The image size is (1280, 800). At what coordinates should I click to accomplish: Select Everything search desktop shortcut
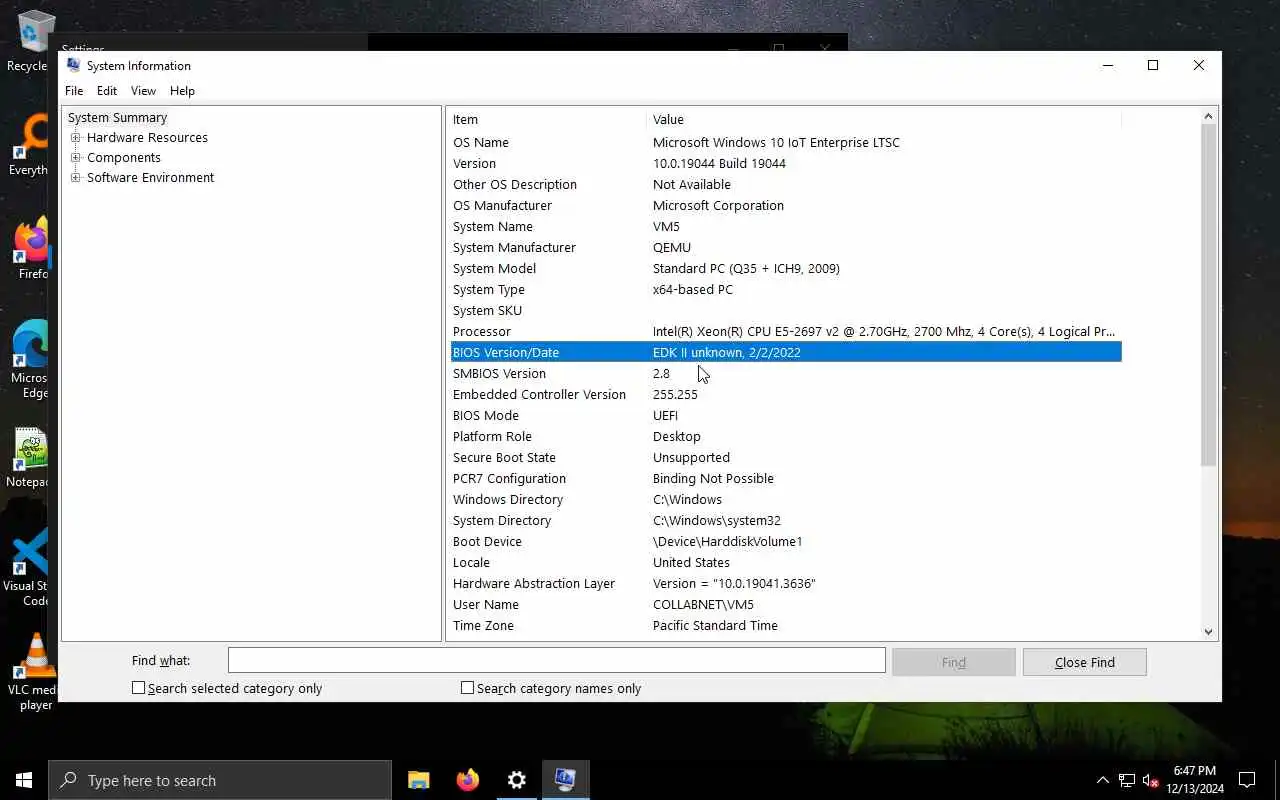pos(30,146)
